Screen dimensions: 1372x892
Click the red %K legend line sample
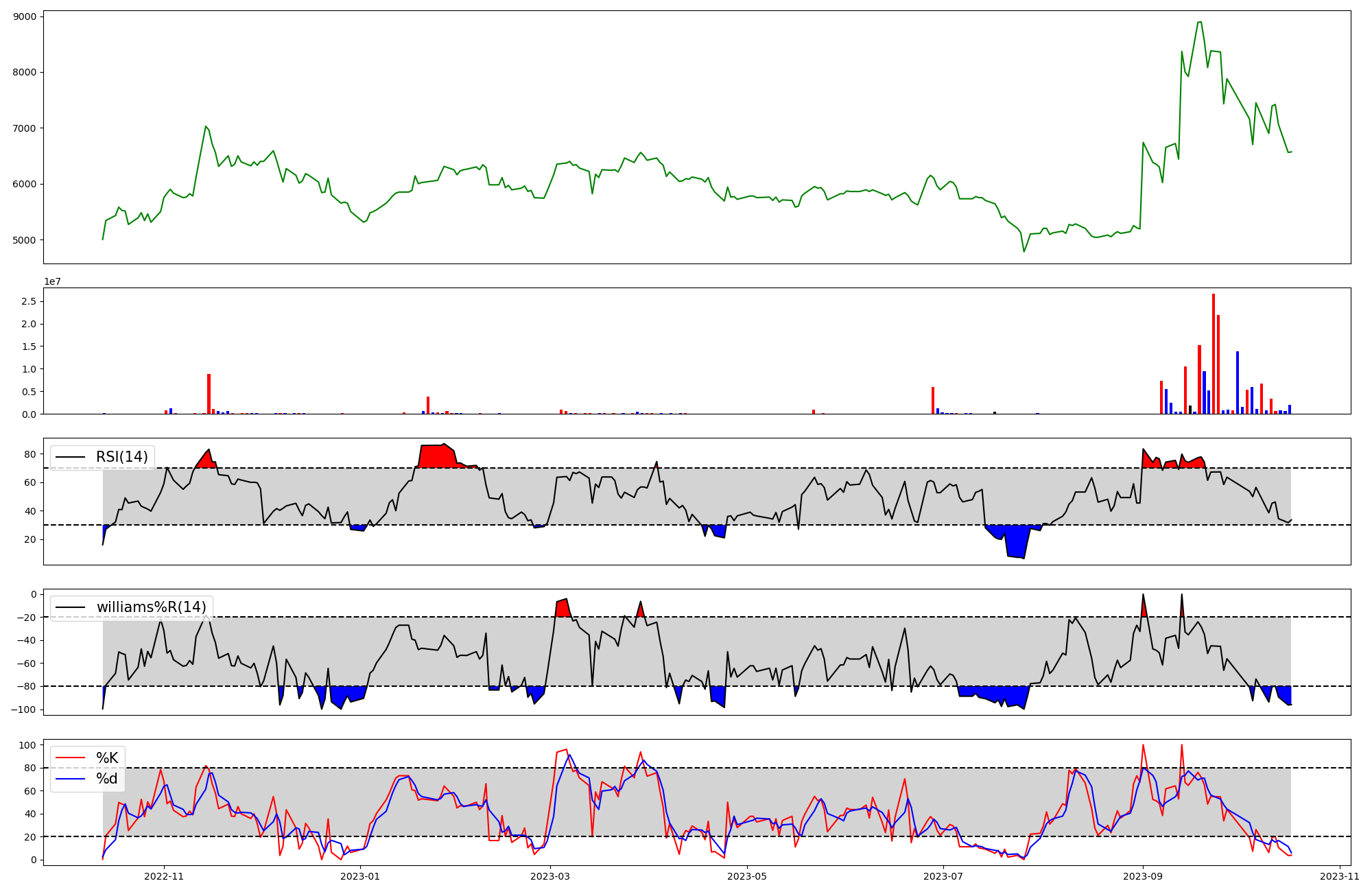(x=70, y=758)
